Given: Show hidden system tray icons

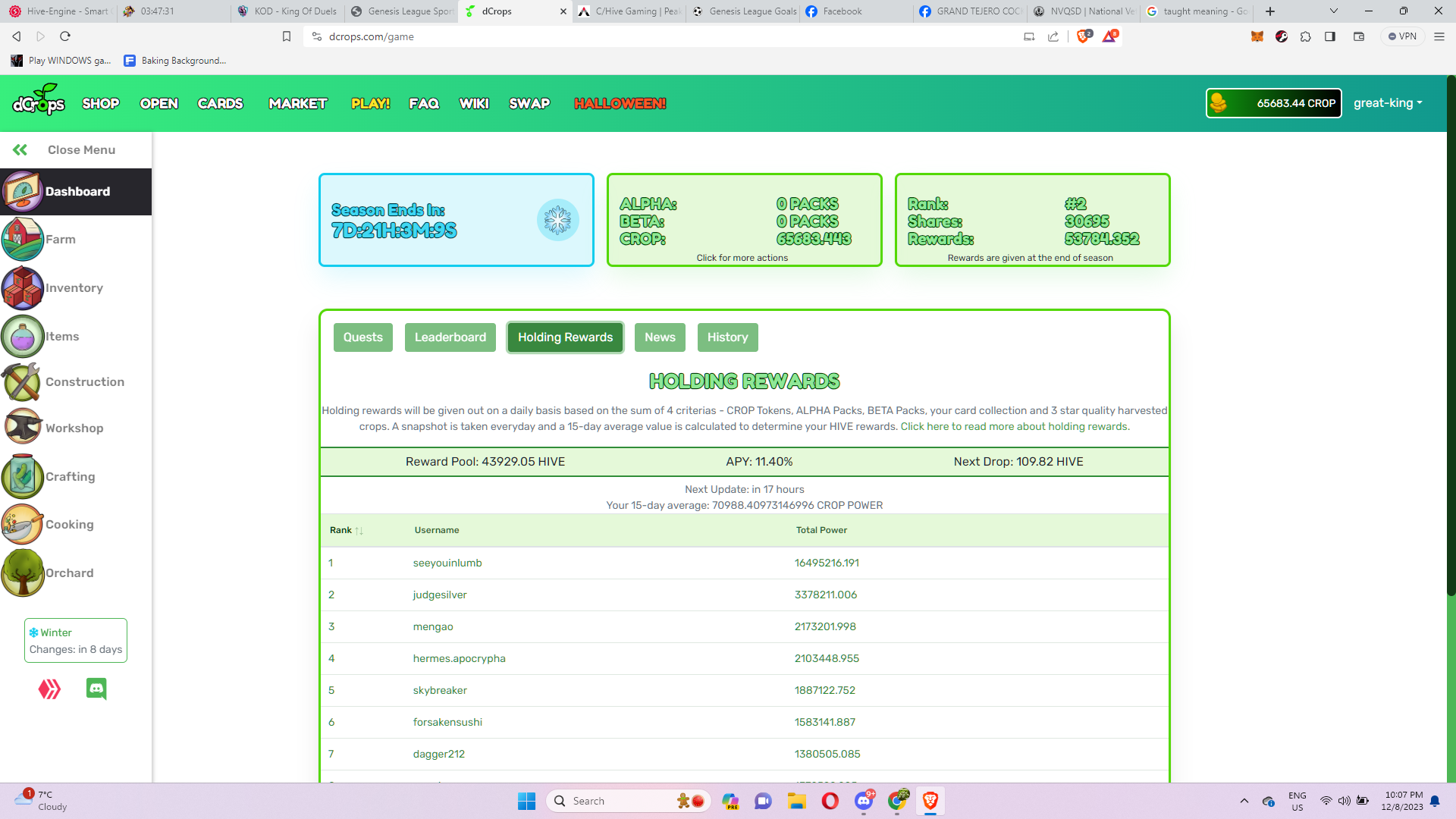Looking at the screenshot, I should (x=1244, y=801).
